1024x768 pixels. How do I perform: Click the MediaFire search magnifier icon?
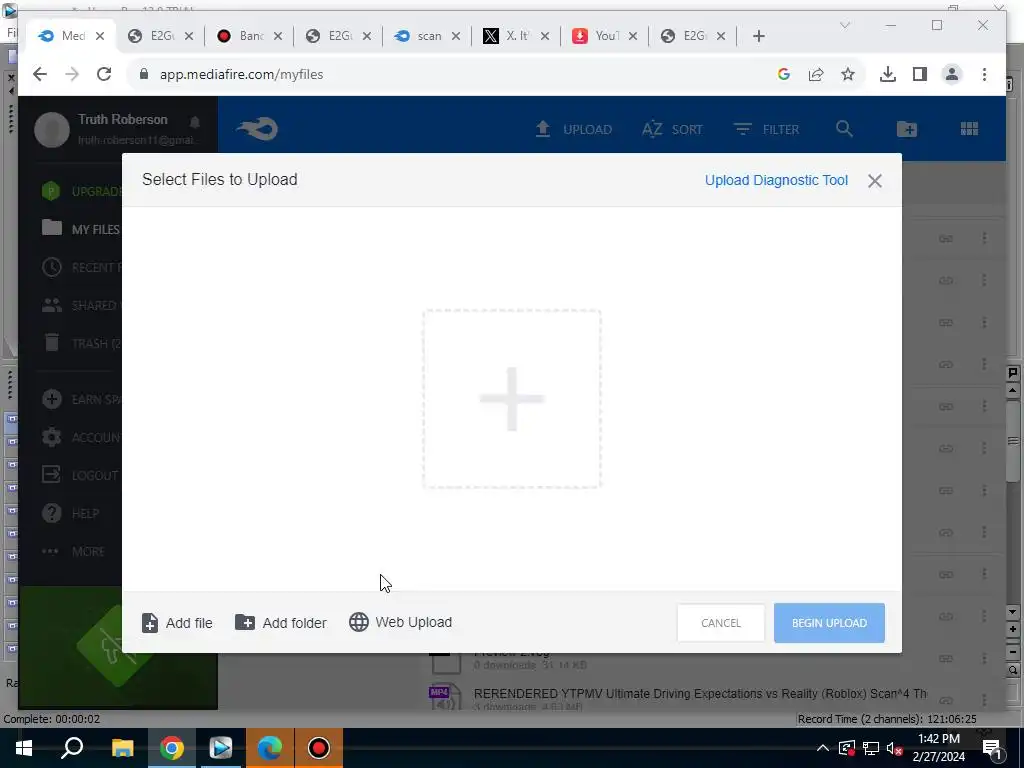(844, 129)
